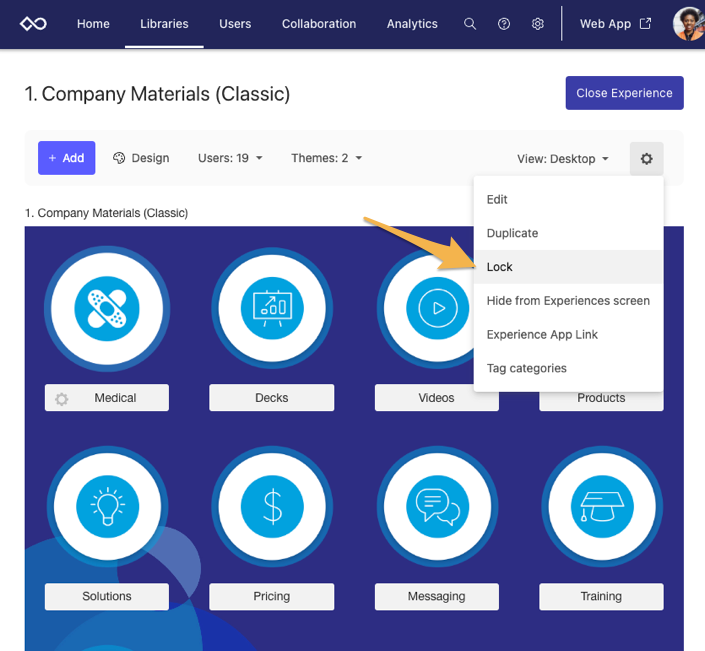Open the search magnifier icon
This screenshot has width=705, height=651.
pyautogui.click(x=470, y=24)
